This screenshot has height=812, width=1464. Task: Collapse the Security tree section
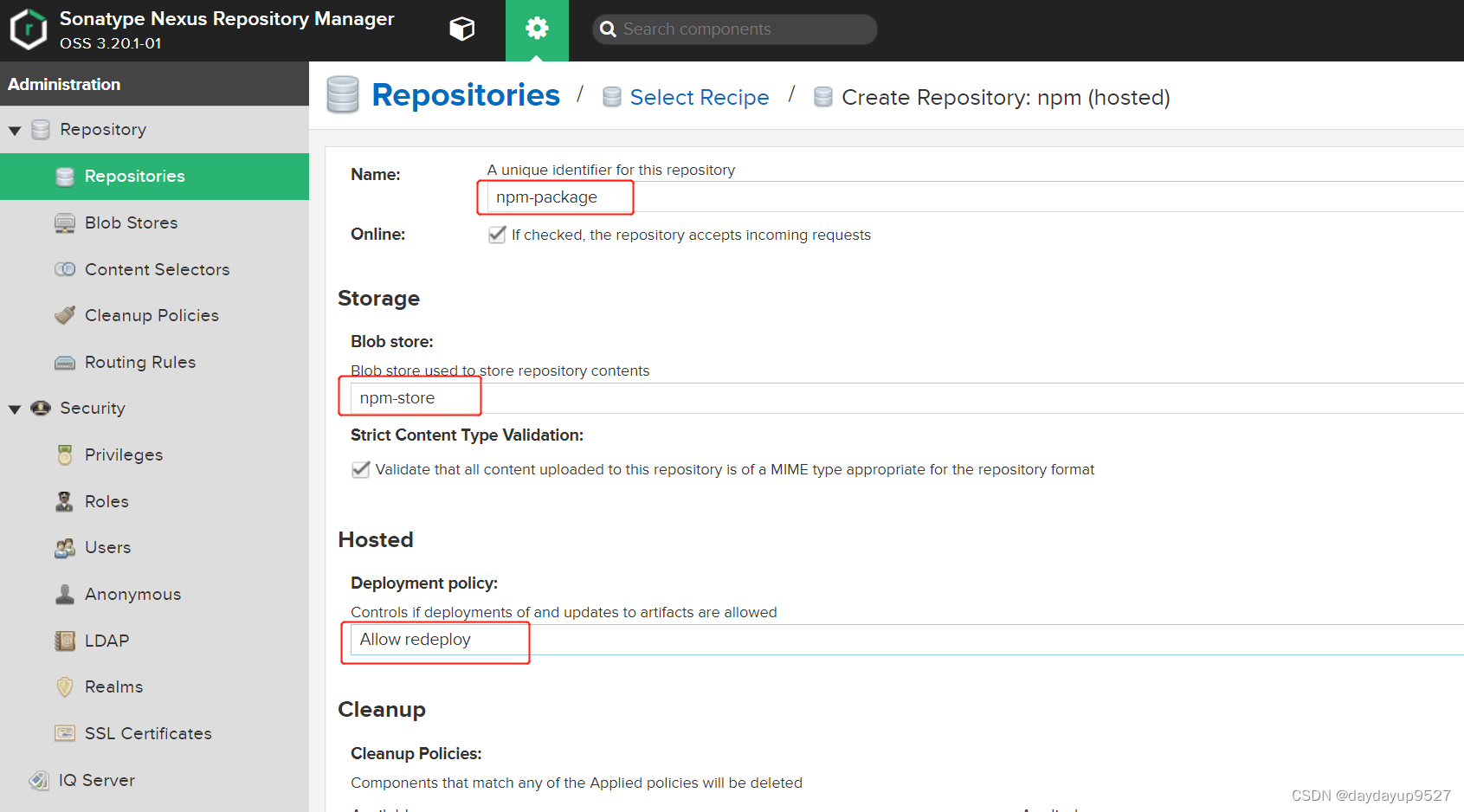point(15,409)
